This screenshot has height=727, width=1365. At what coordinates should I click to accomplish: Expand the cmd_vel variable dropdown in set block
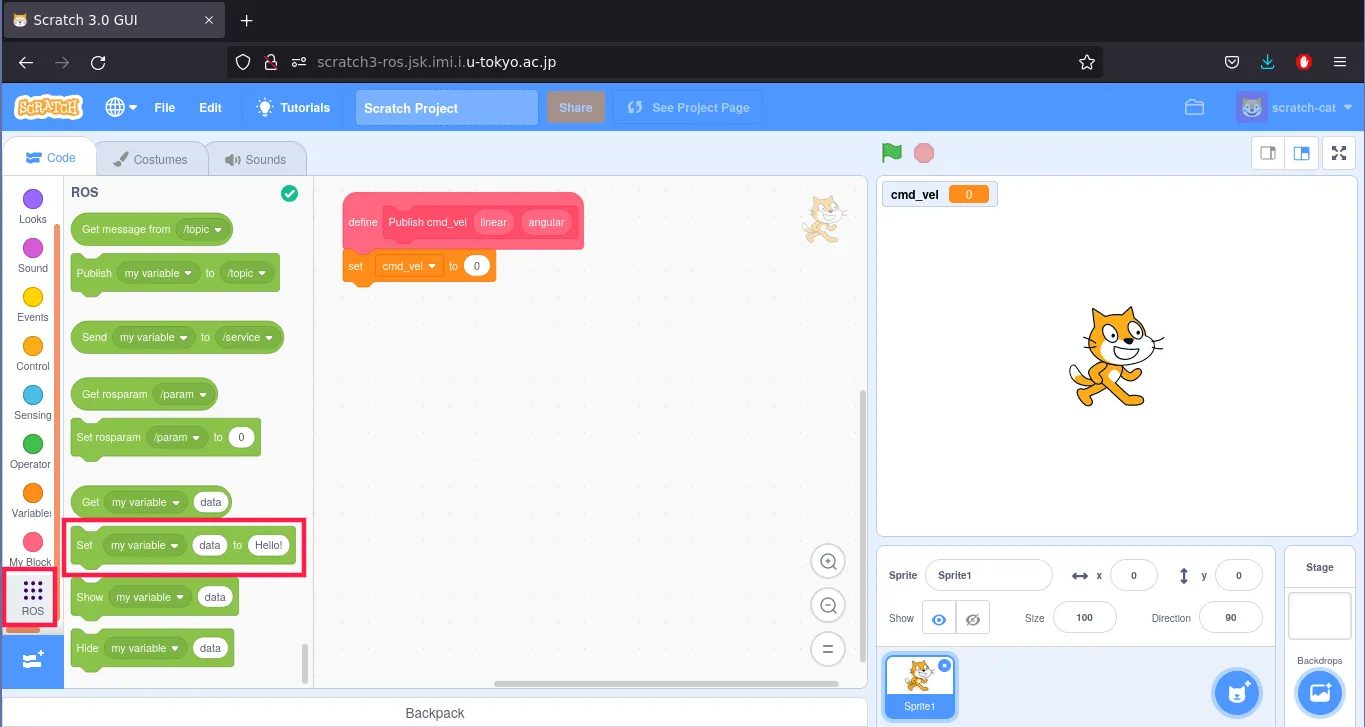tap(433, 266)
